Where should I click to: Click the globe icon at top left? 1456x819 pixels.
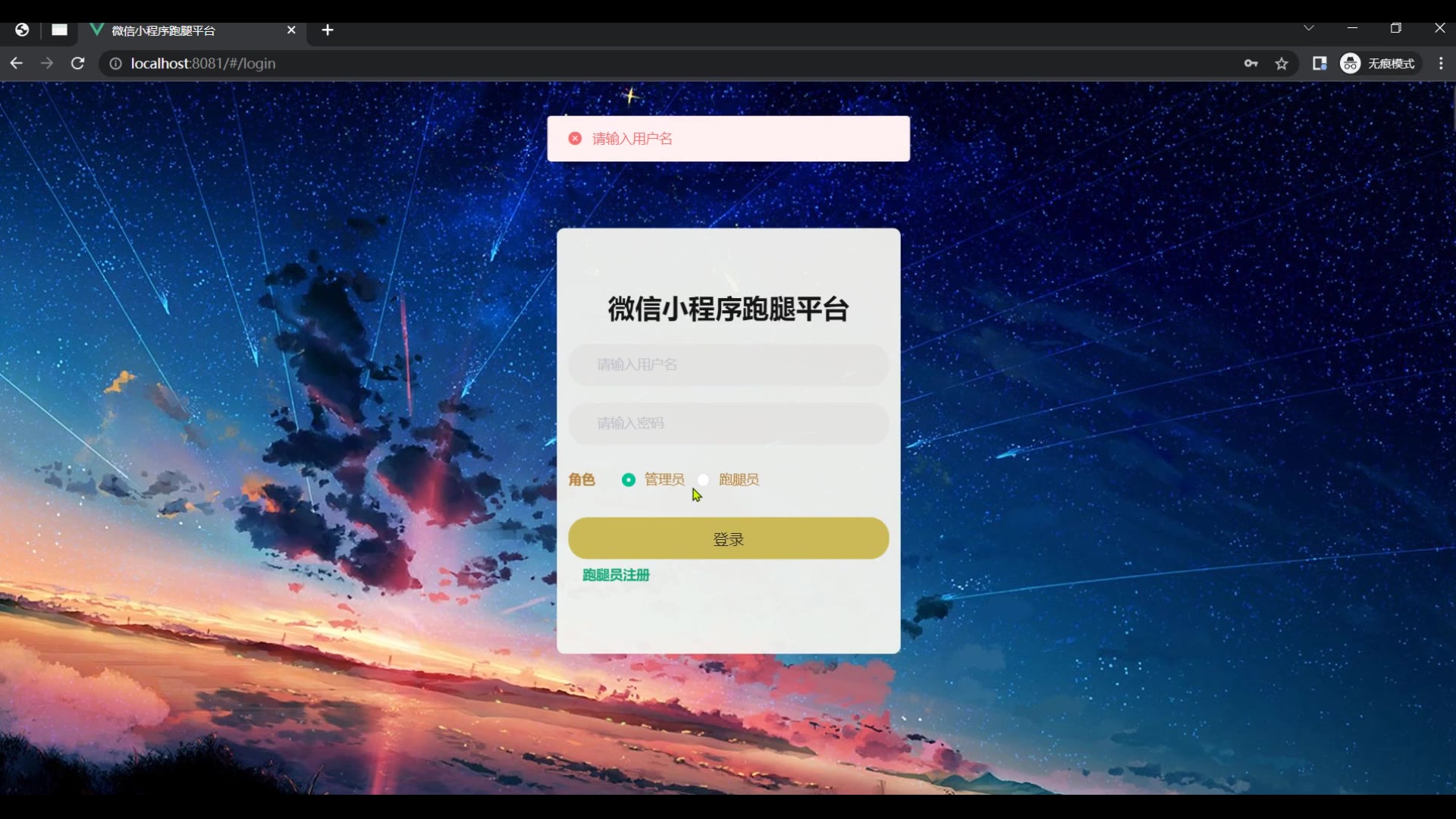(x=22, y=30)
